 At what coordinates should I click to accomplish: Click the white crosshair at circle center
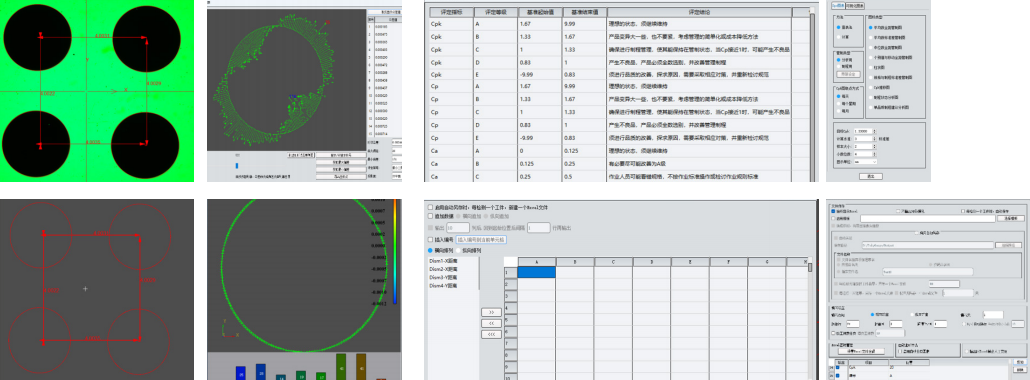coord(85,289)
